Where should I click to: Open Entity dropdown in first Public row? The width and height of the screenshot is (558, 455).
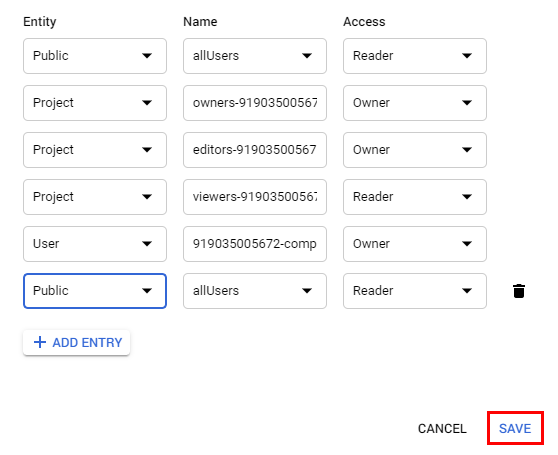point(95,56)
